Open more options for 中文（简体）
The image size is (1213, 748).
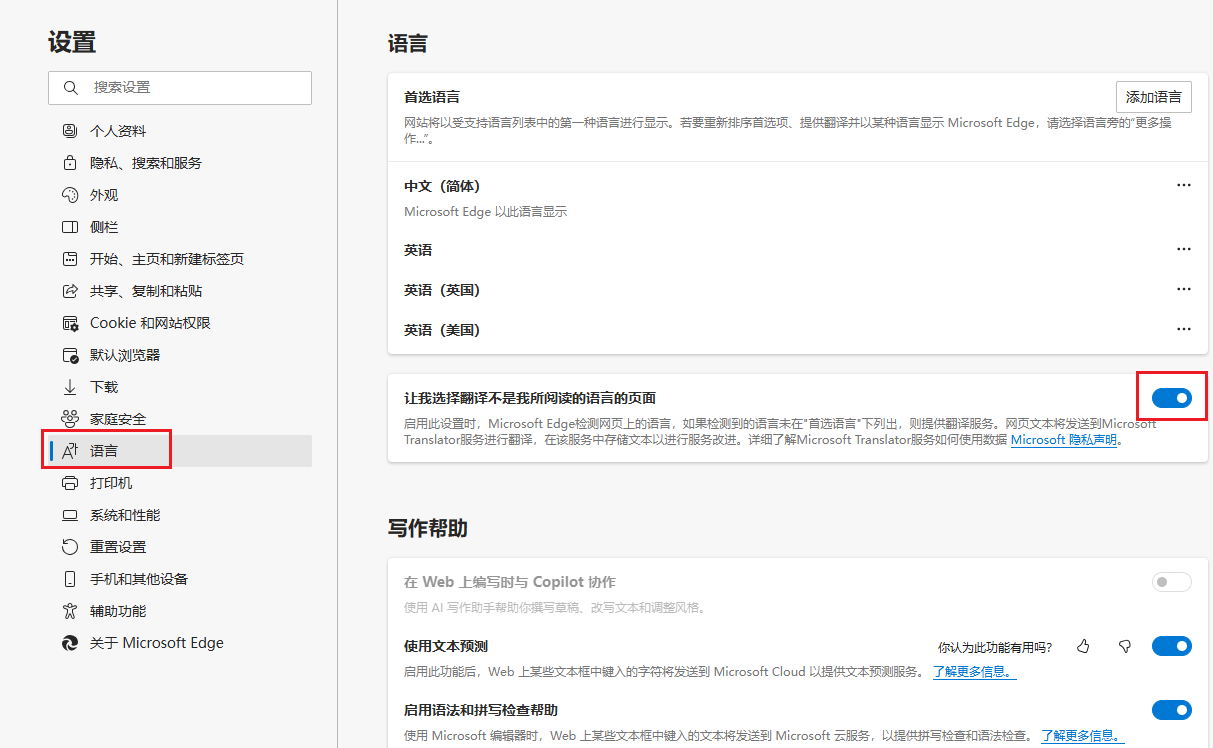(1184, 184)
